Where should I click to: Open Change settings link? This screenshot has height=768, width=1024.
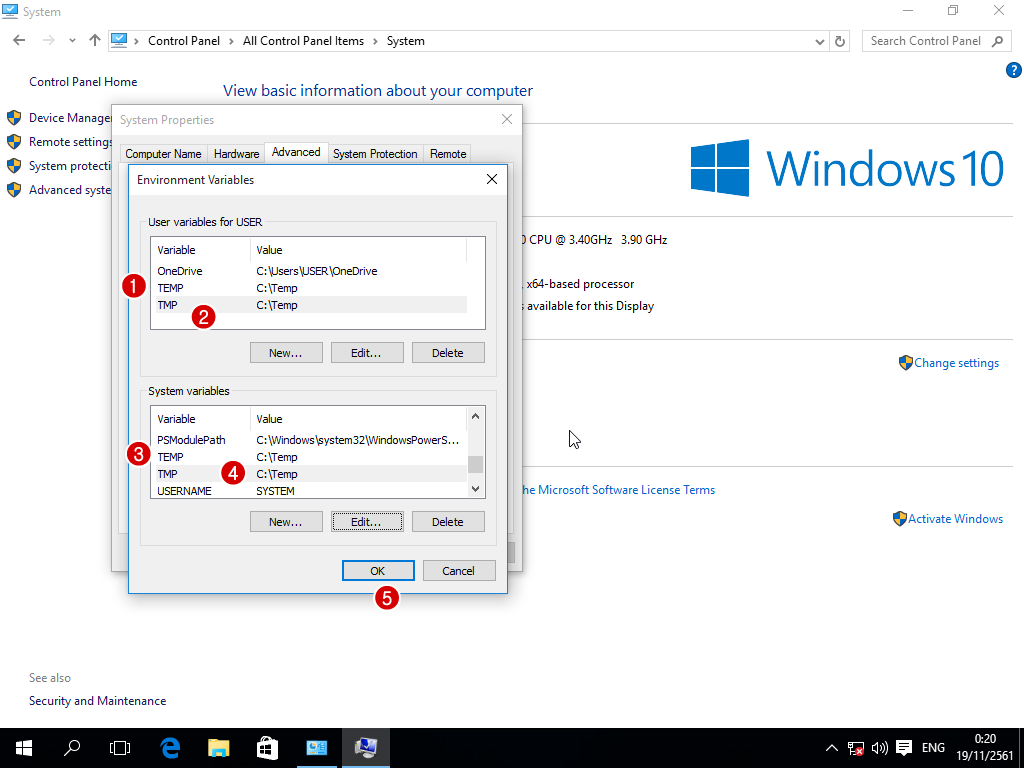coord(956,363)
